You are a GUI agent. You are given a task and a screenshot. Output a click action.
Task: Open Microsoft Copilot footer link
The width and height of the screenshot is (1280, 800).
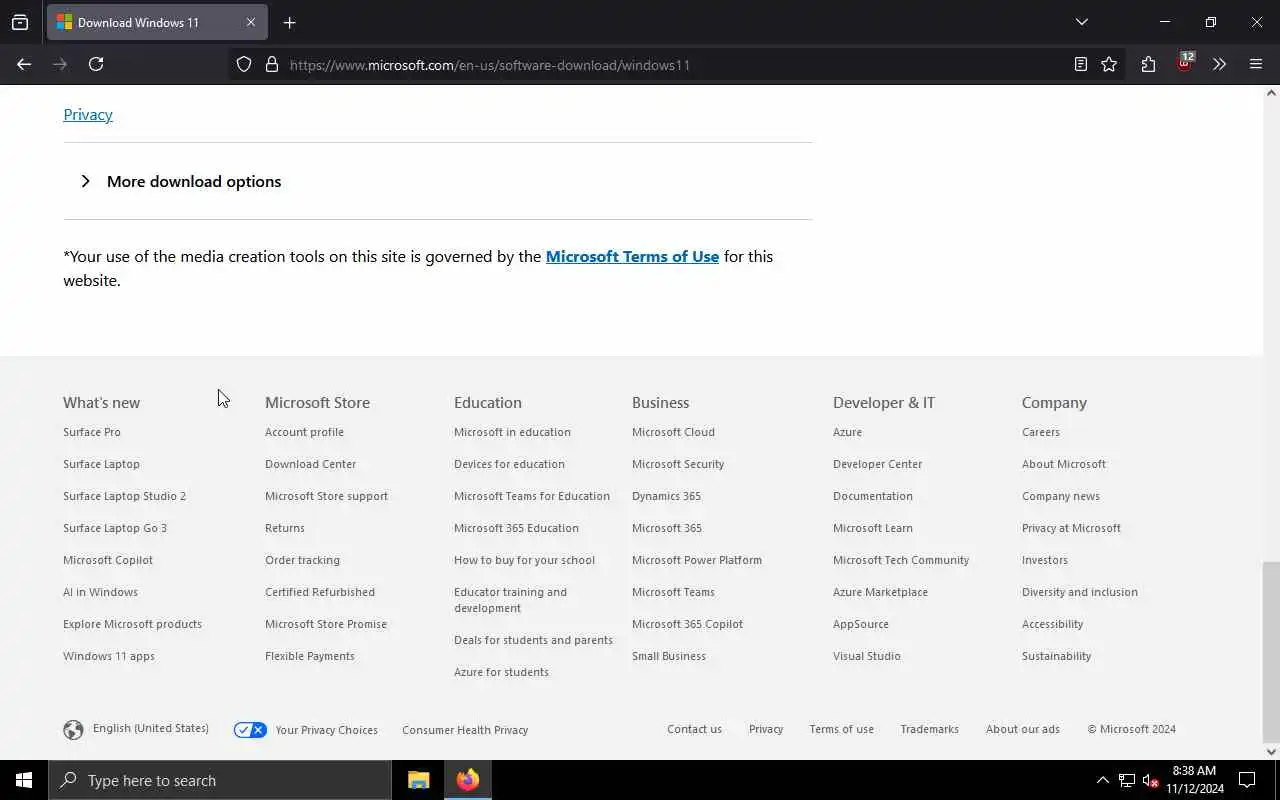[108, 560]
